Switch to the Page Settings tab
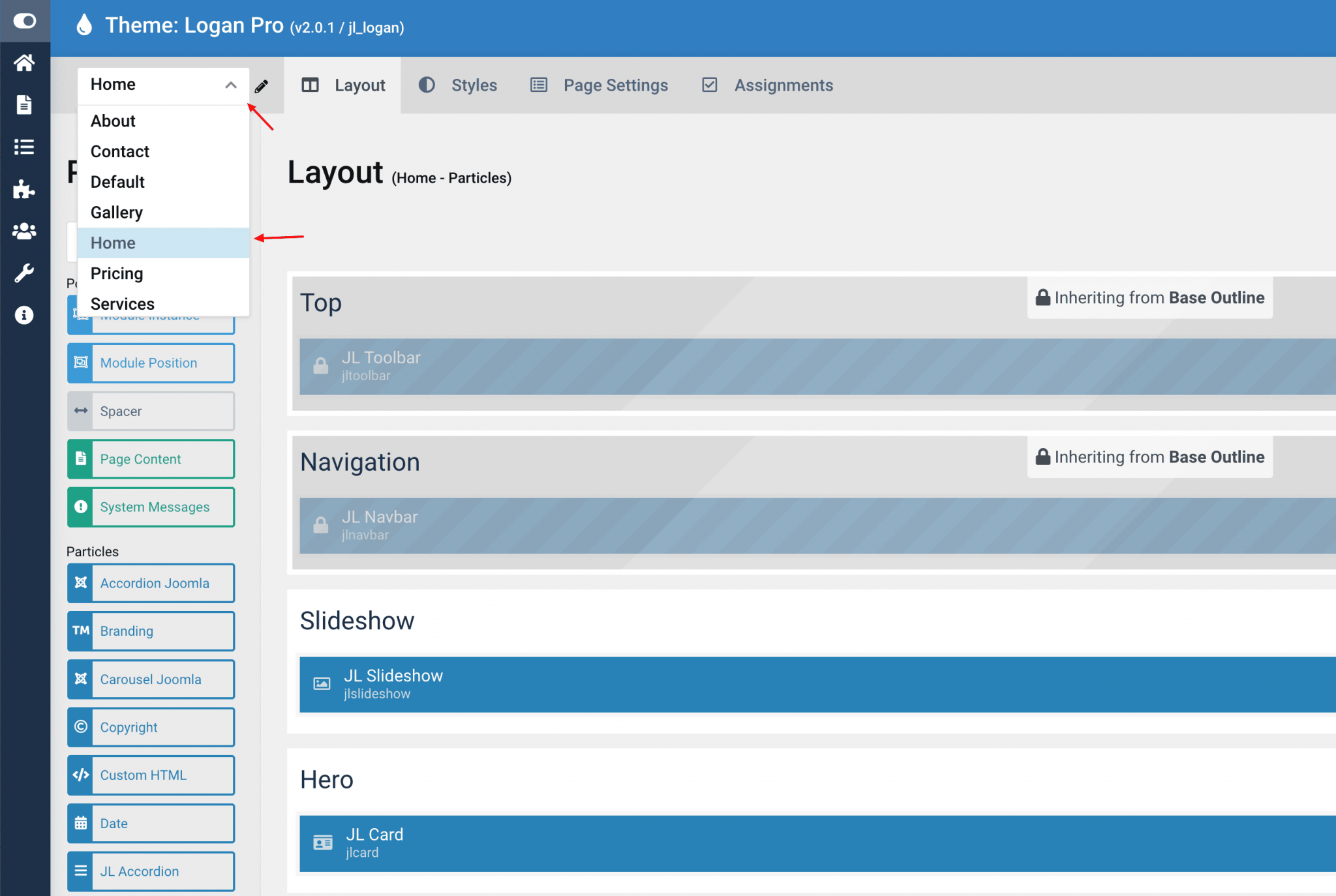Screen dimensions: 1336x896 (x=599, y=85)
